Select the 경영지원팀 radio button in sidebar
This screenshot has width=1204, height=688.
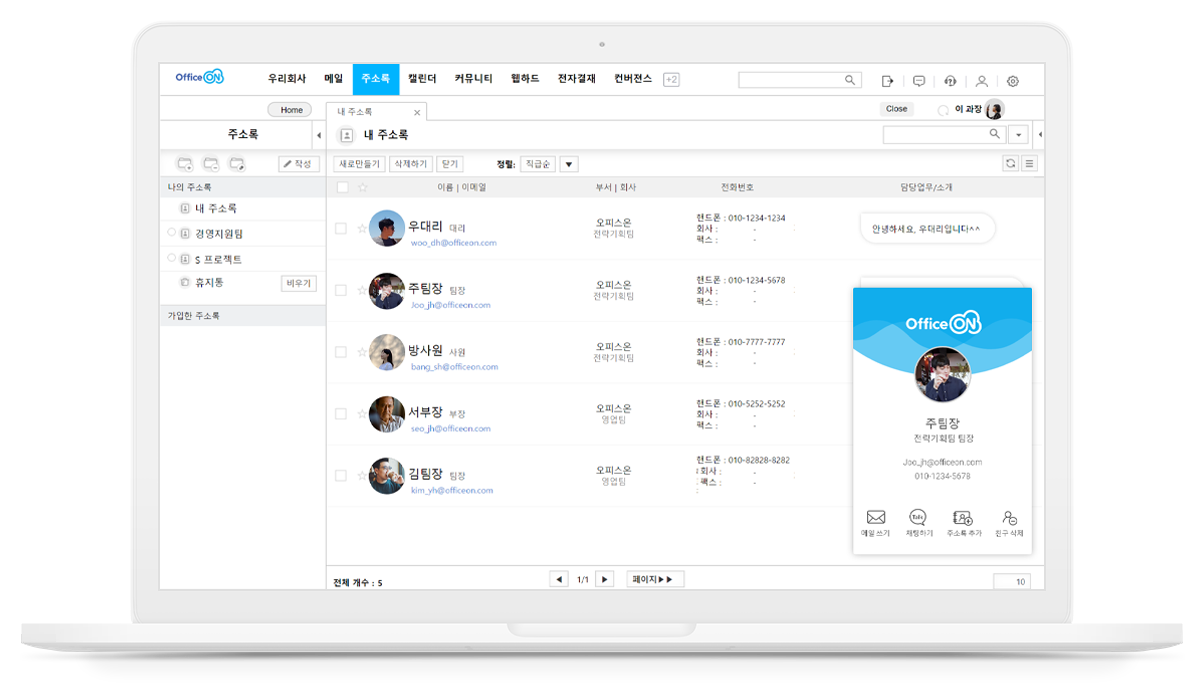coord(171,233)
